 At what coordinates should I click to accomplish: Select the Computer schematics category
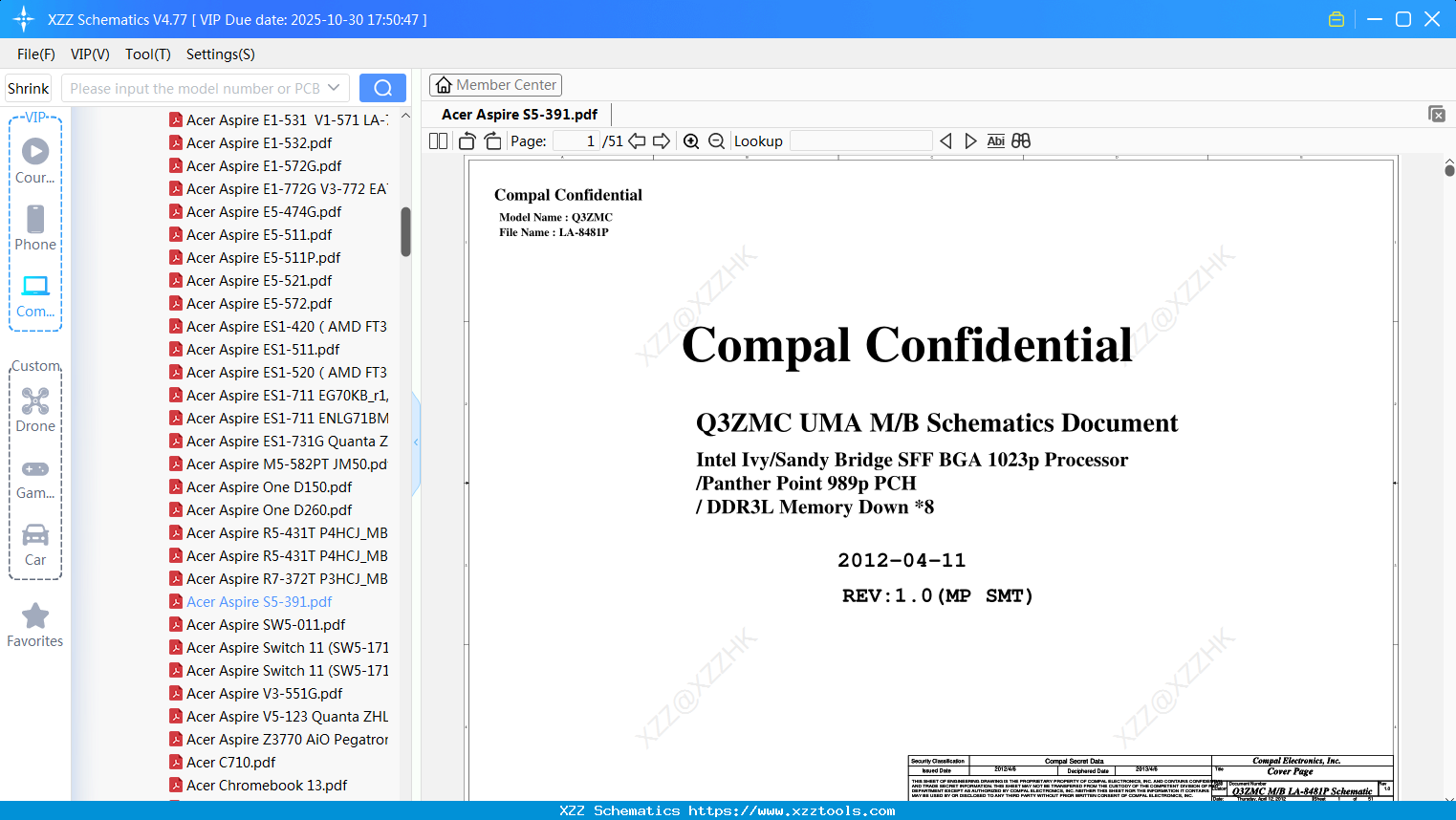tap(35, 295)
